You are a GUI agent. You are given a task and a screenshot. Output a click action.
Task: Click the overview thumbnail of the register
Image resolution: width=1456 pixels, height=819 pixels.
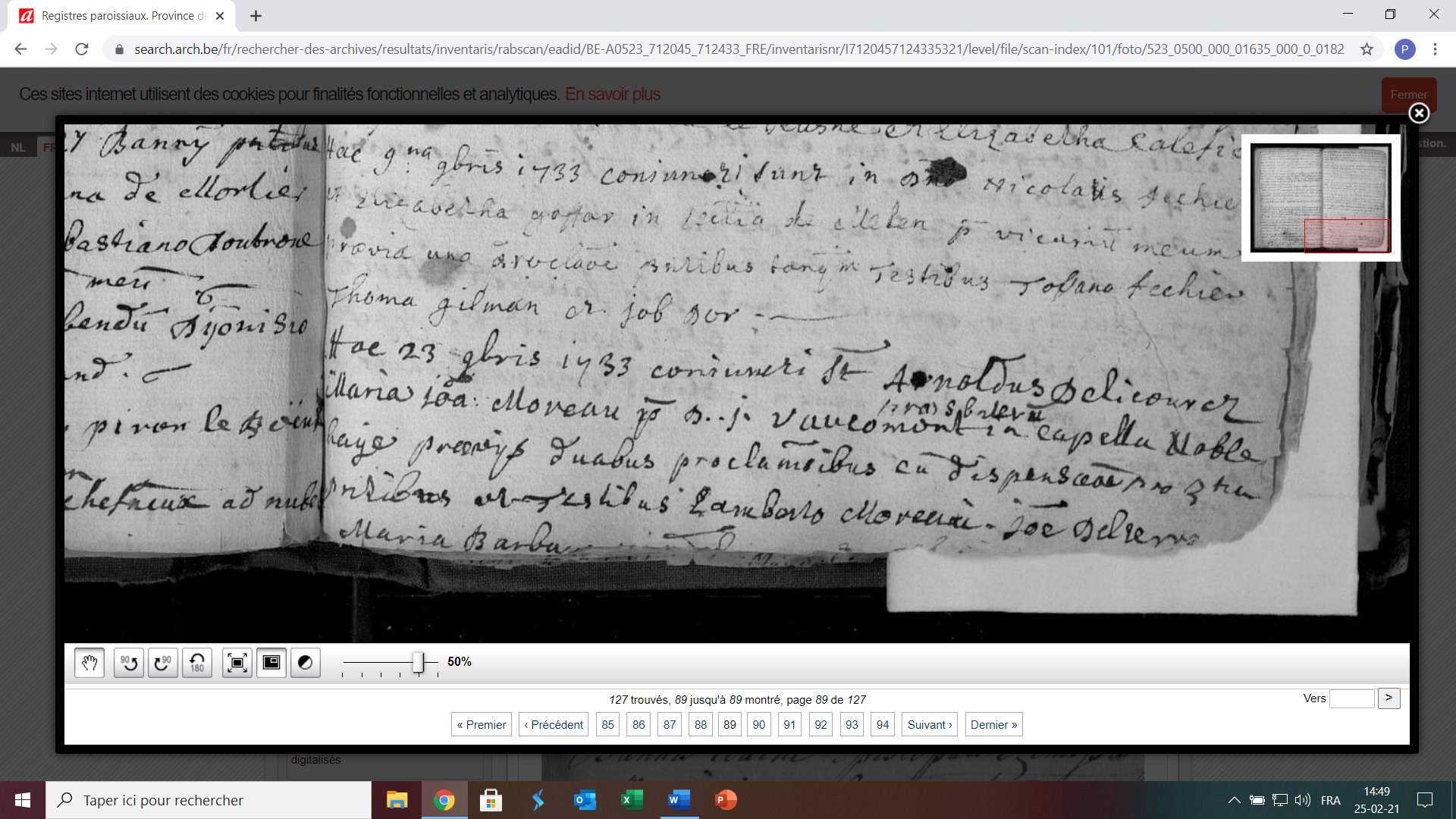pyautogui.click(x=1320, y=198)
